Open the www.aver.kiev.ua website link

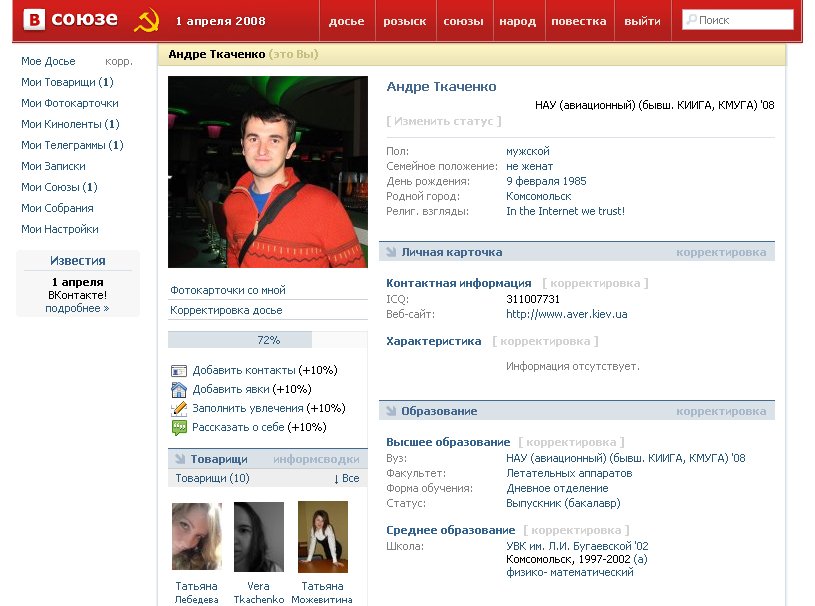(x=566, y=314)
